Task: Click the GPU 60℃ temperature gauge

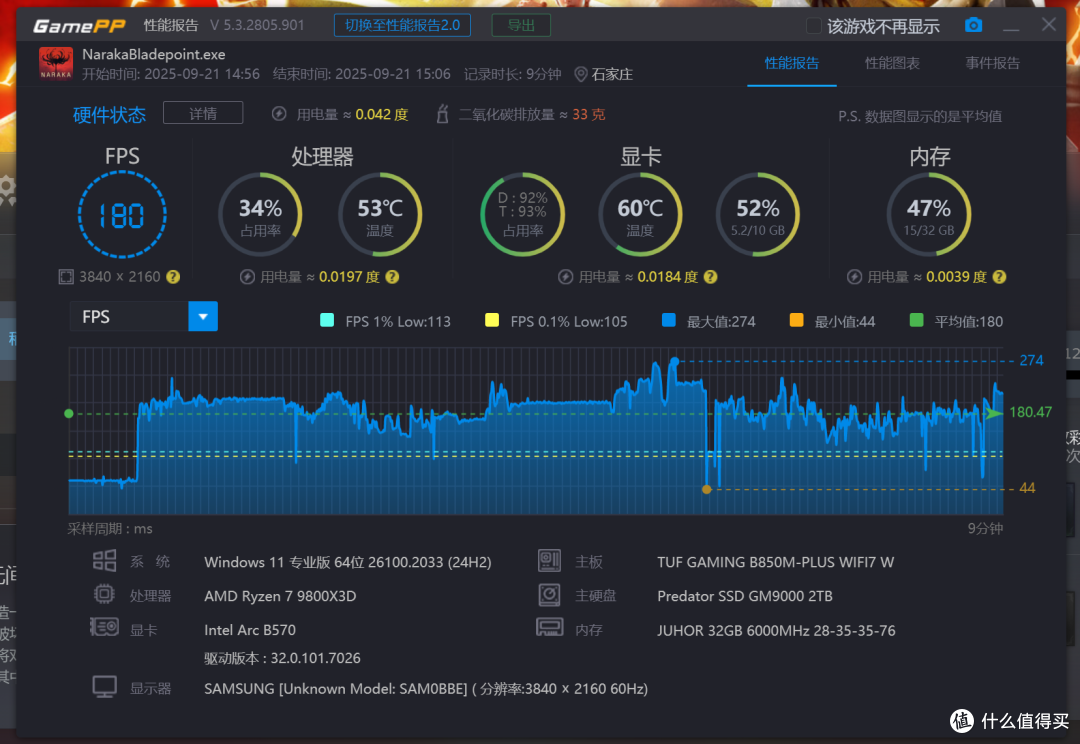Action: (641, 215)
